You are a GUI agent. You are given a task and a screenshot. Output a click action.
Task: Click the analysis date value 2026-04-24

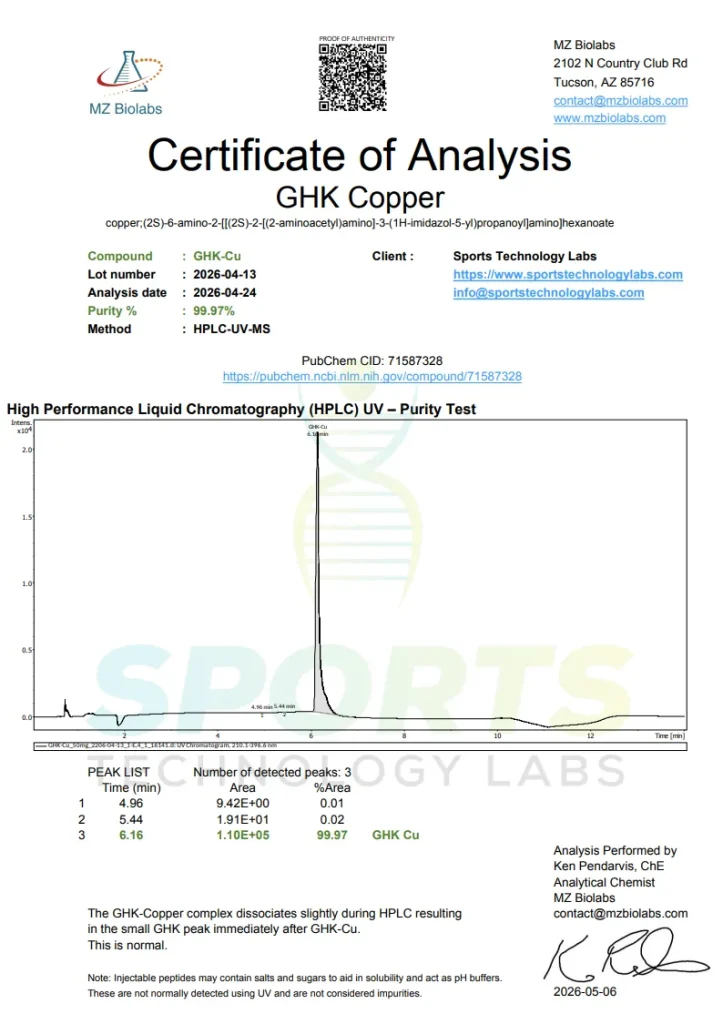tap(225, 293)
